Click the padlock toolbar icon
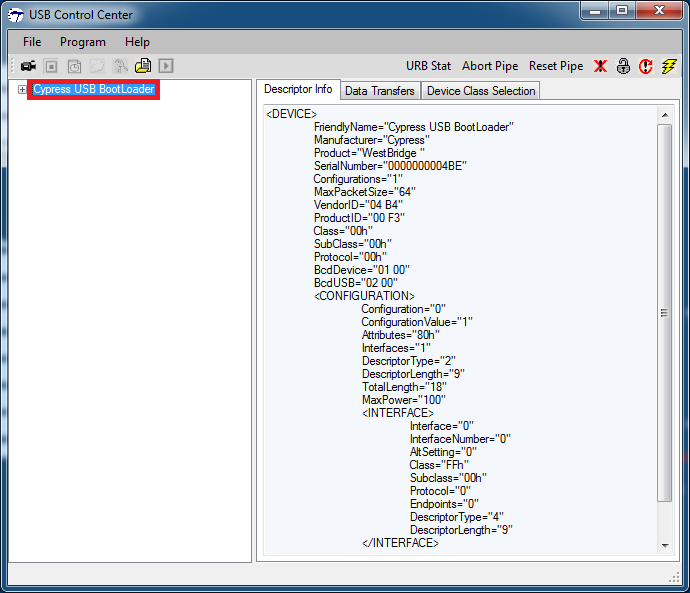The image size is (690, 593). coord(623,66)
